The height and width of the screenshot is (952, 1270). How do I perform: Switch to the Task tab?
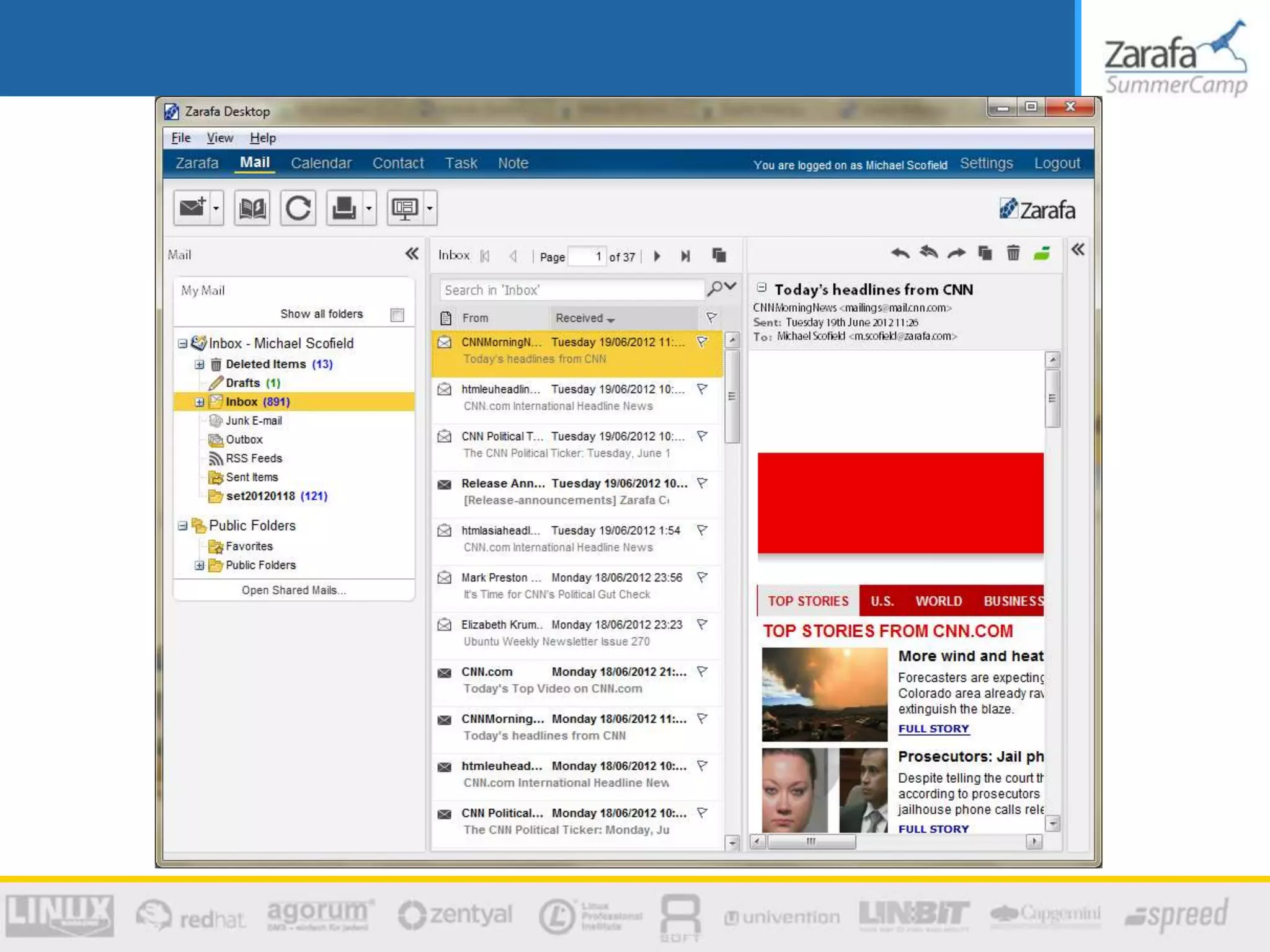coord(461,163)
